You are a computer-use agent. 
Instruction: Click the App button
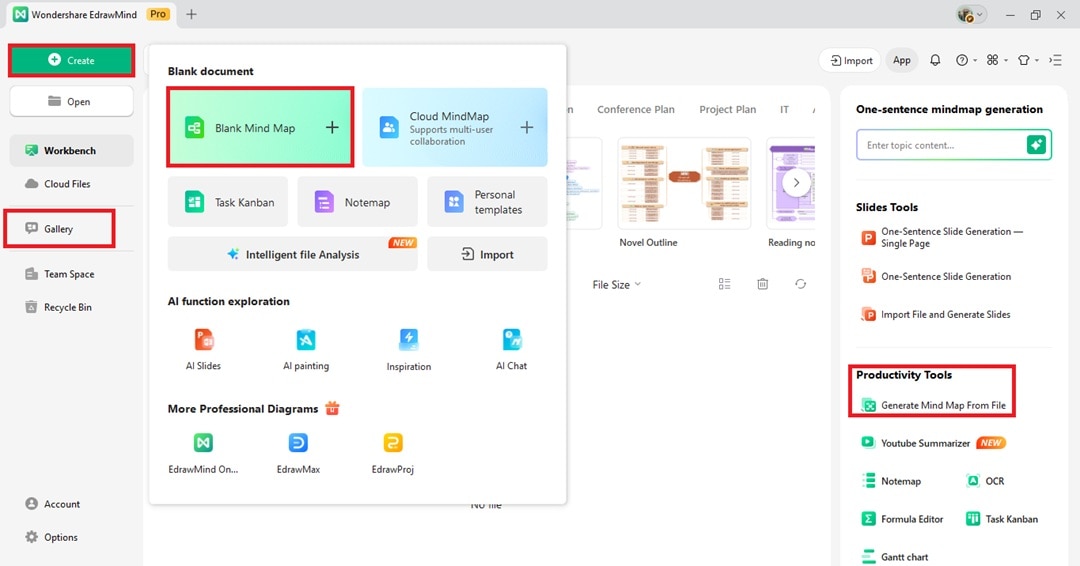click(902, 61)
